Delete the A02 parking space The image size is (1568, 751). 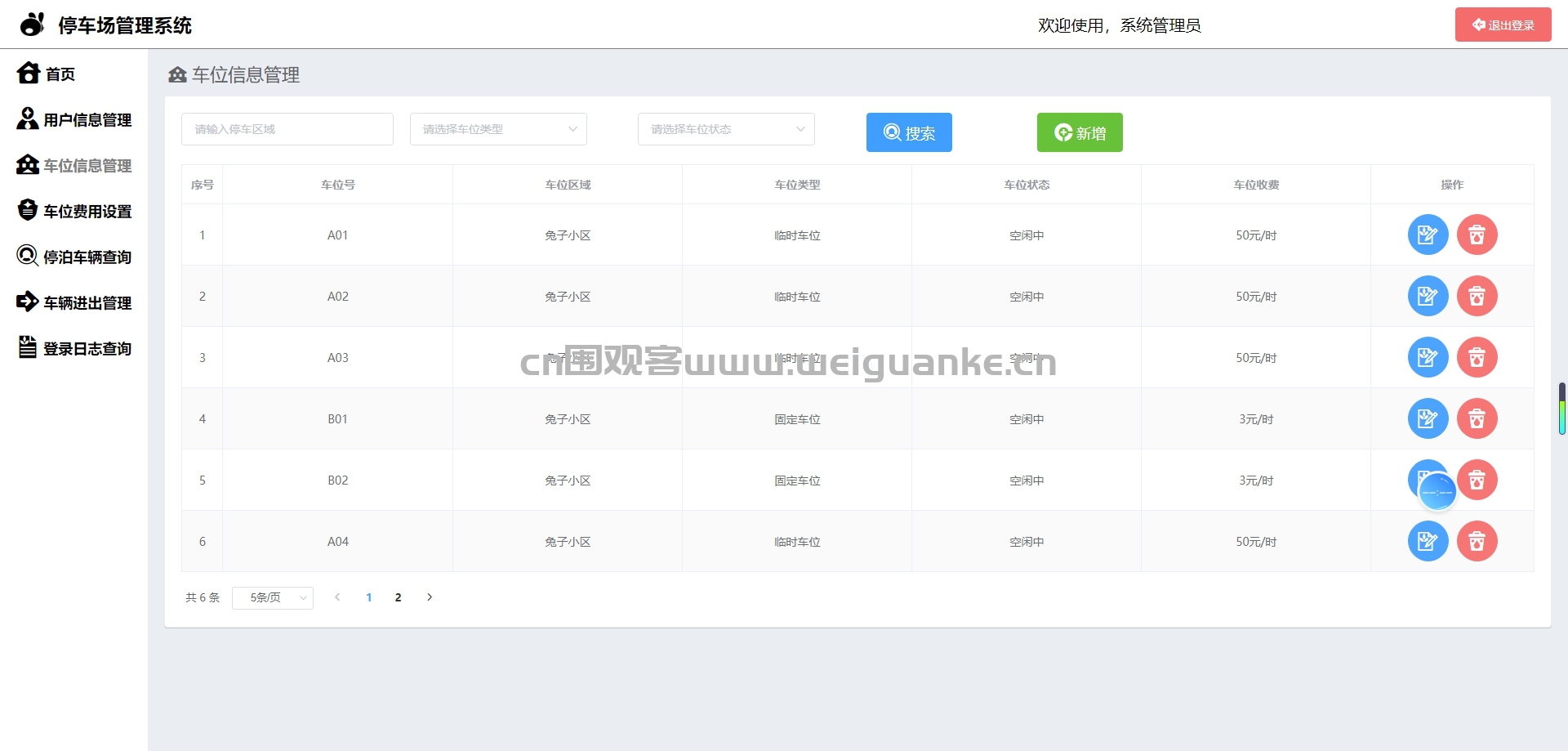point(1477,296)
